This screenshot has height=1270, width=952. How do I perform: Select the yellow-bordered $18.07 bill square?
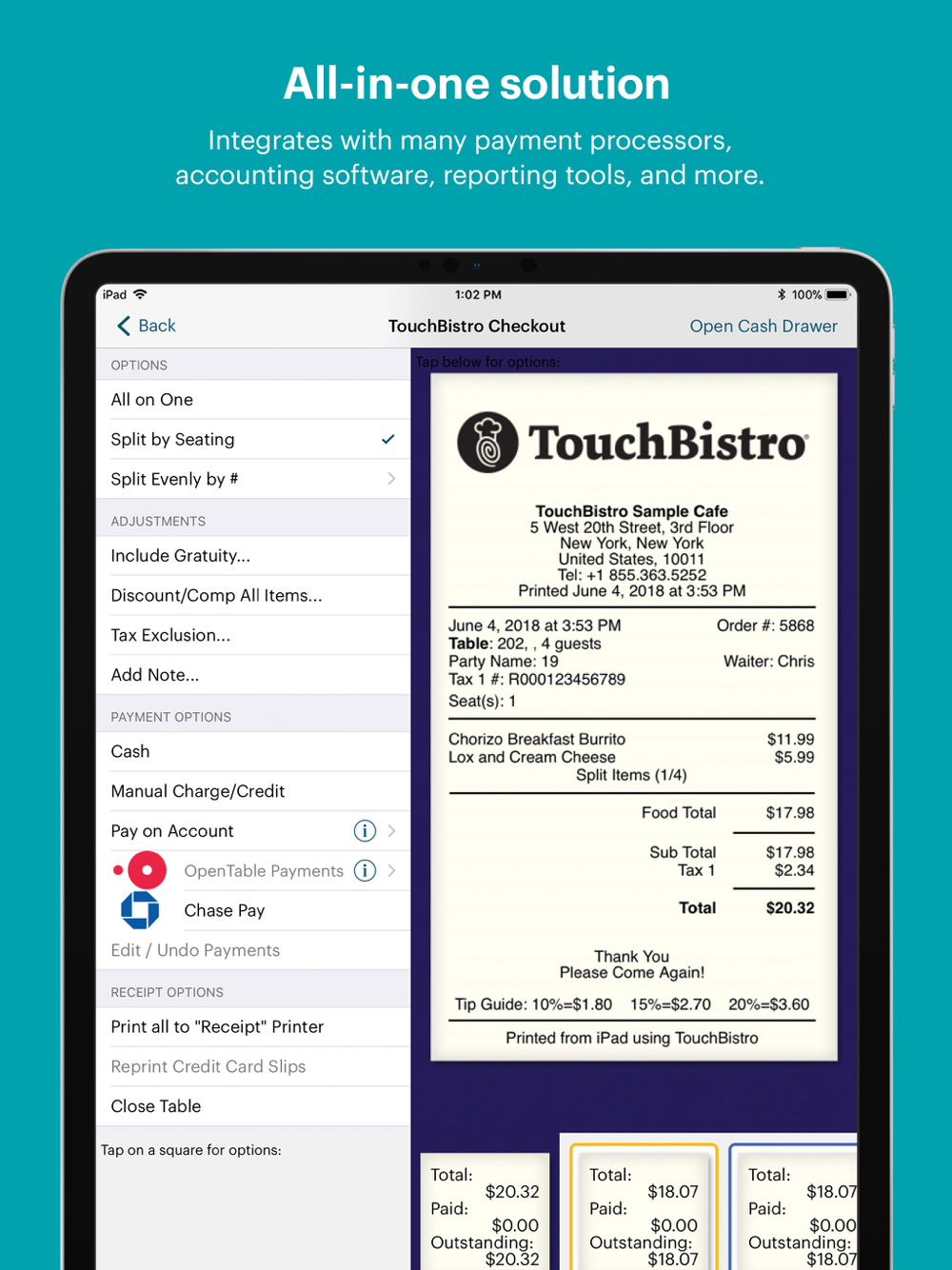[x=644, y=1207]
